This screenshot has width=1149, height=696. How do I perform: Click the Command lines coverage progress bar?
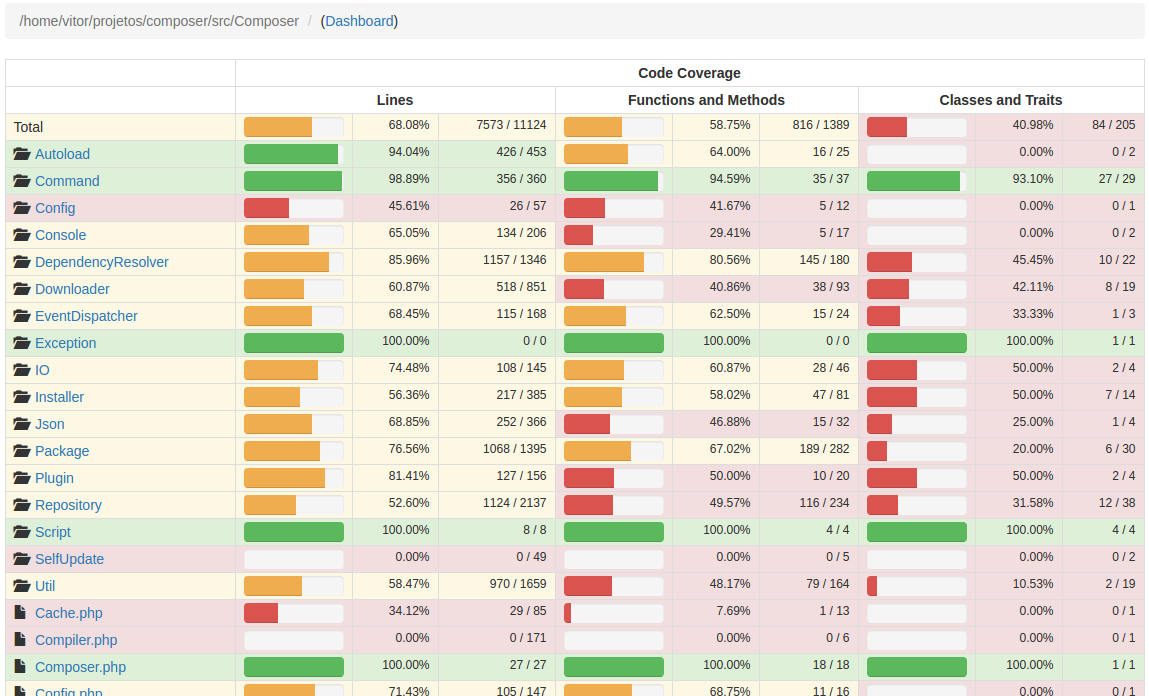point(294,181)
